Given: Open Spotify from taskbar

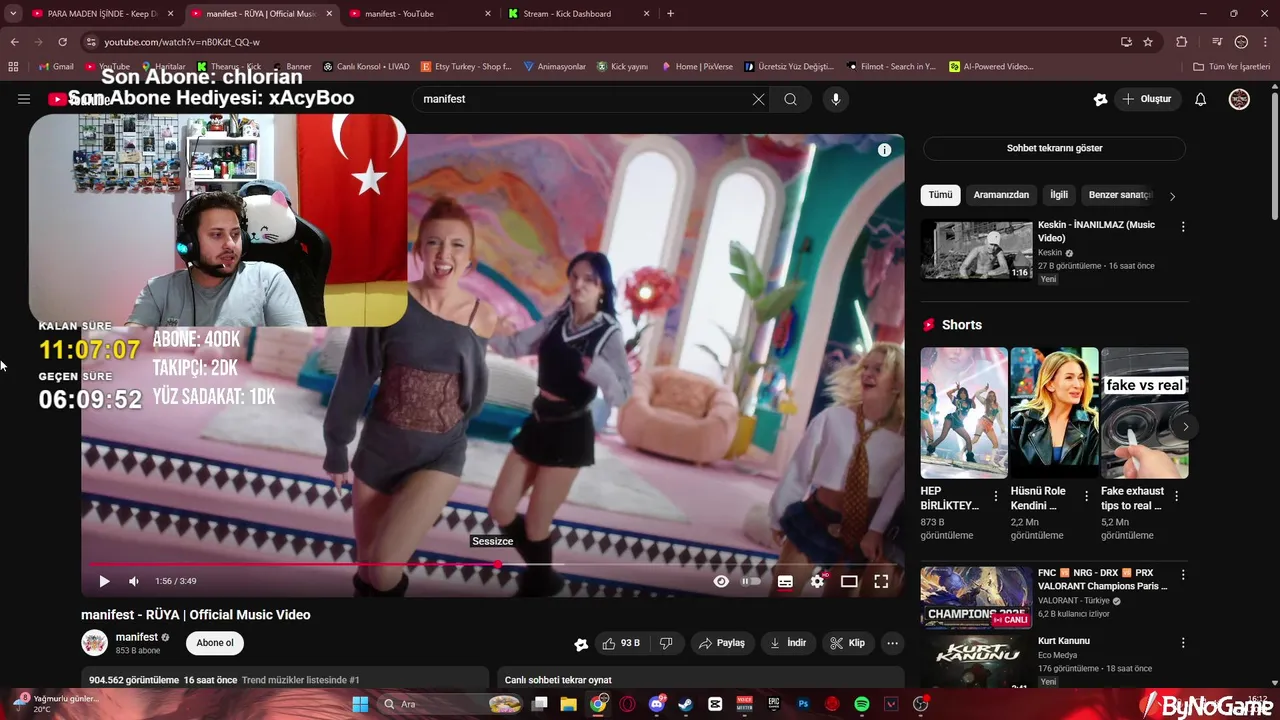Looking at the screenshot, I should point(862,704).
